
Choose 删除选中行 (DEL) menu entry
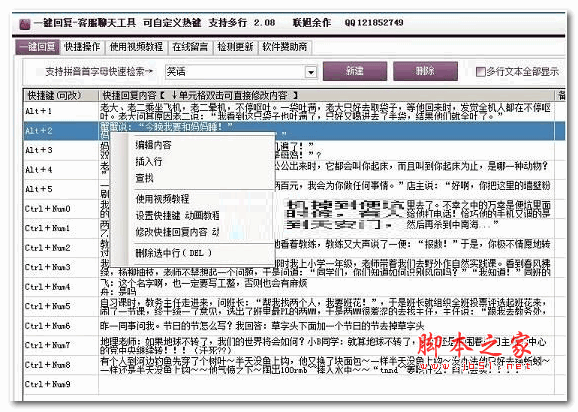pos(173,253)
